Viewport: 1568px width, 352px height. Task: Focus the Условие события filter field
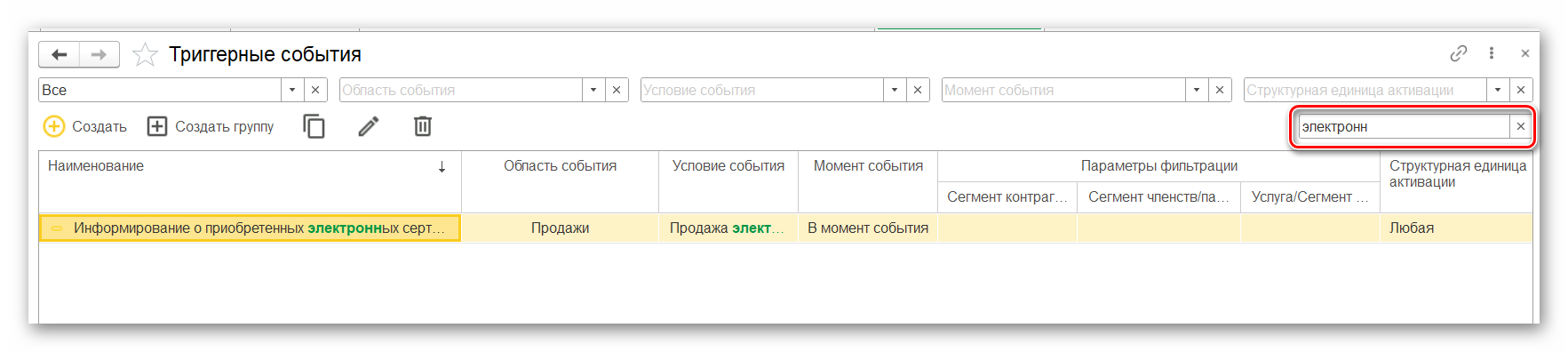pos(762,90)
